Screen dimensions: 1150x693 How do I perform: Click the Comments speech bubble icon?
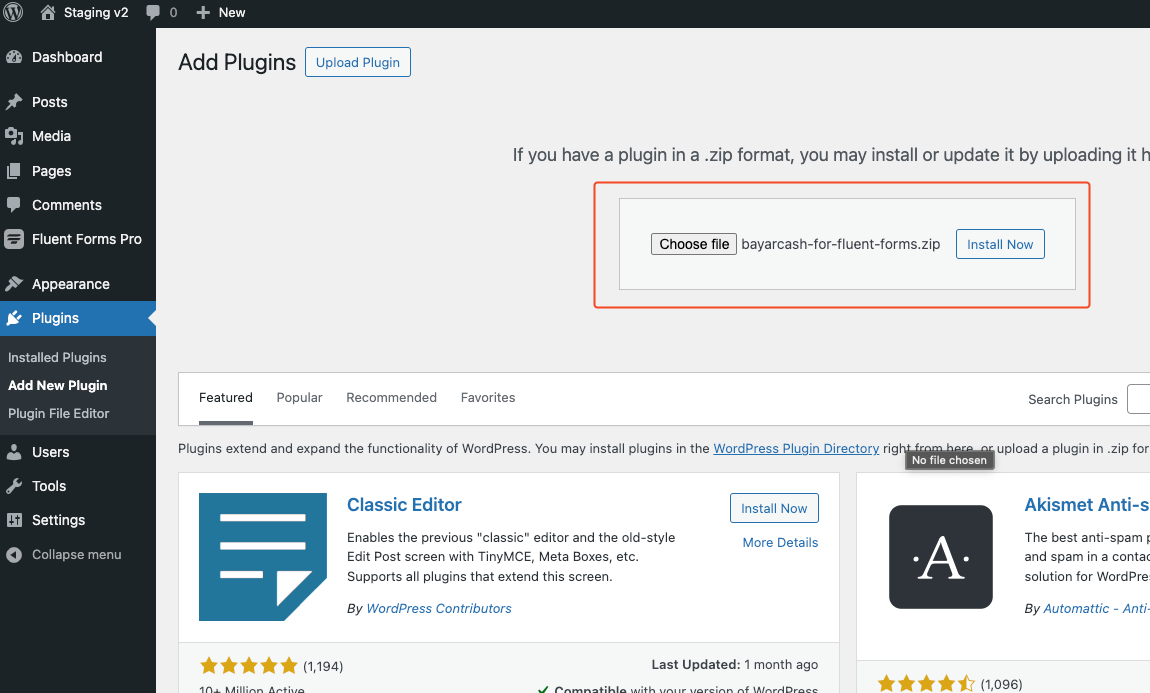click(x=16, y=204)
